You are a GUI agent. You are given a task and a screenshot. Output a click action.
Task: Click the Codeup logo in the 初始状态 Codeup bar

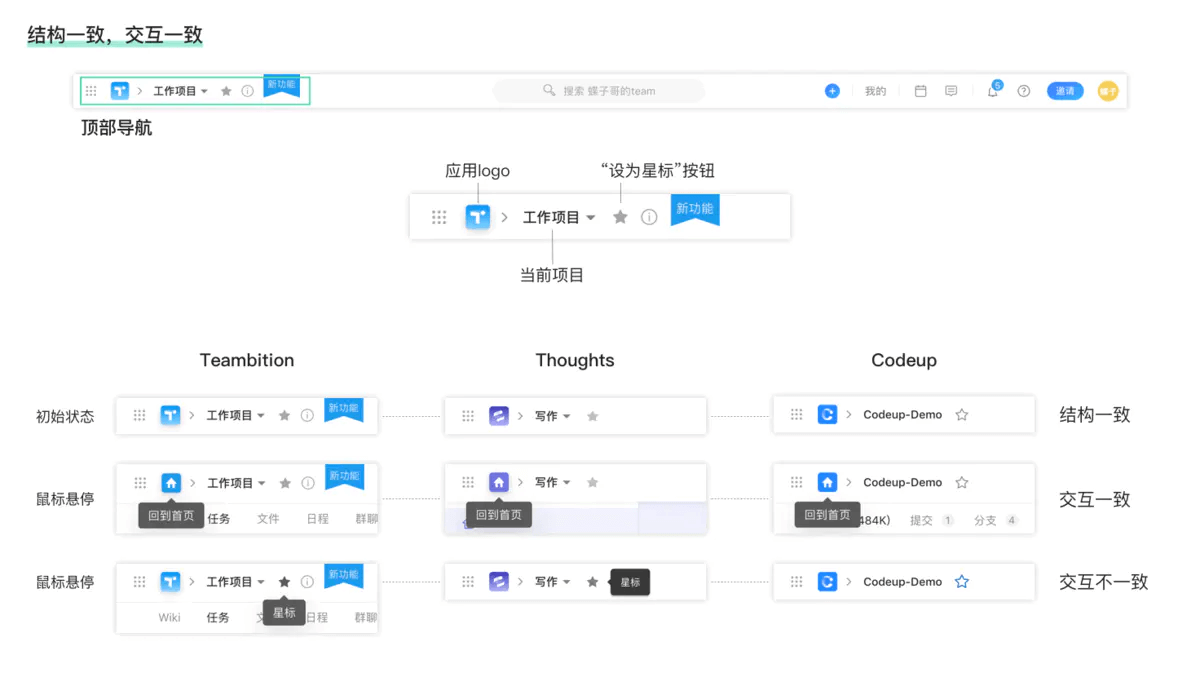click(x=827, y=414)
